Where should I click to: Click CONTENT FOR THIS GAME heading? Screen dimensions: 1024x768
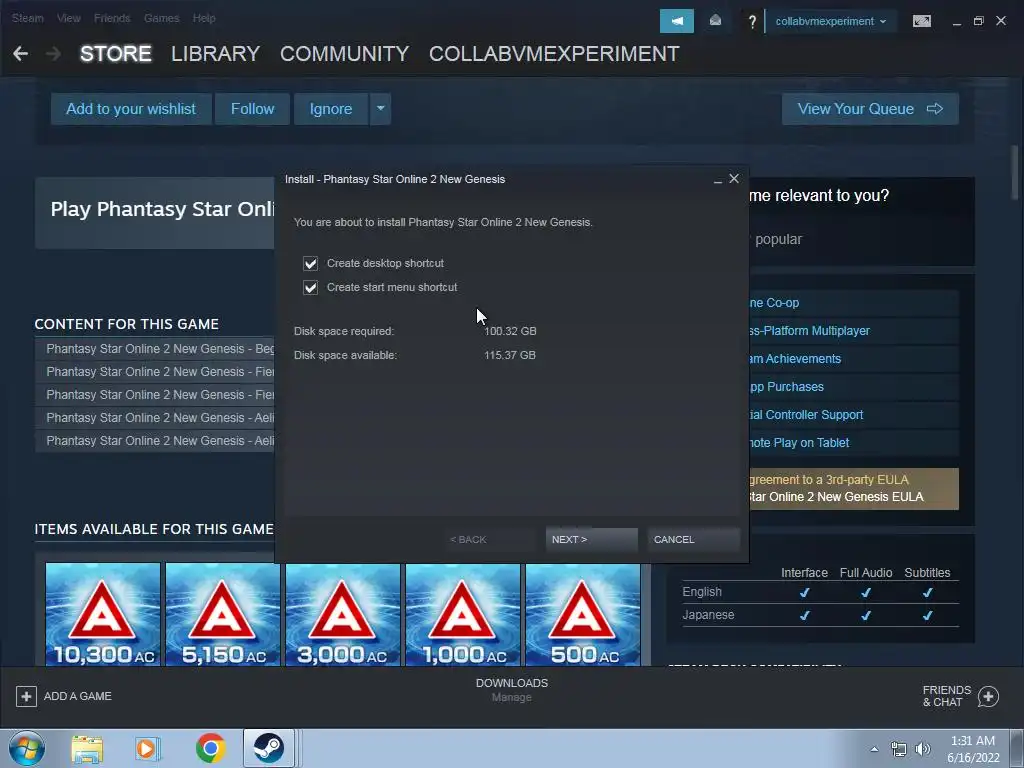tap(127, 324)
